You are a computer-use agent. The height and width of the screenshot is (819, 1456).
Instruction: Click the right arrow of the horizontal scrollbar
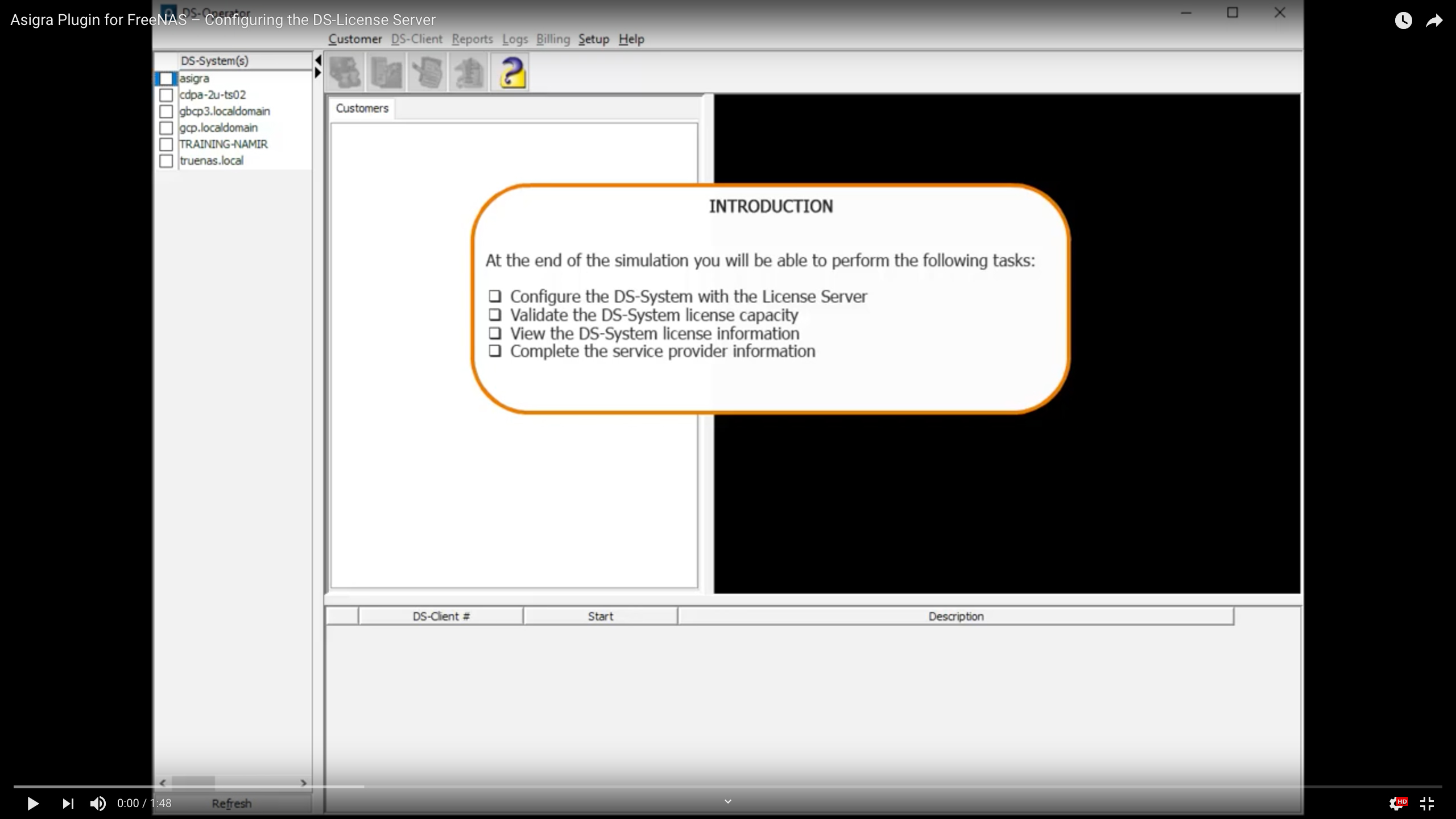[303, 783]
